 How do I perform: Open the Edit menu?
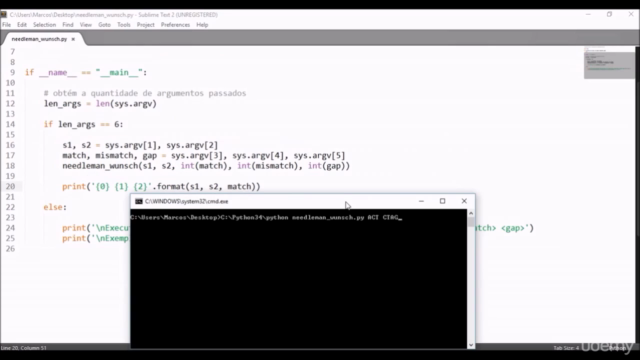[22, 25]
